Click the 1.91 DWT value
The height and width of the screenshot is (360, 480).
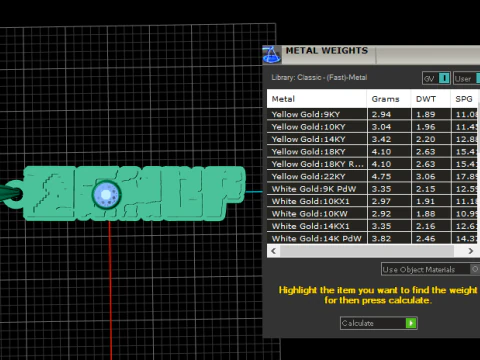click(x=425, y=201)
